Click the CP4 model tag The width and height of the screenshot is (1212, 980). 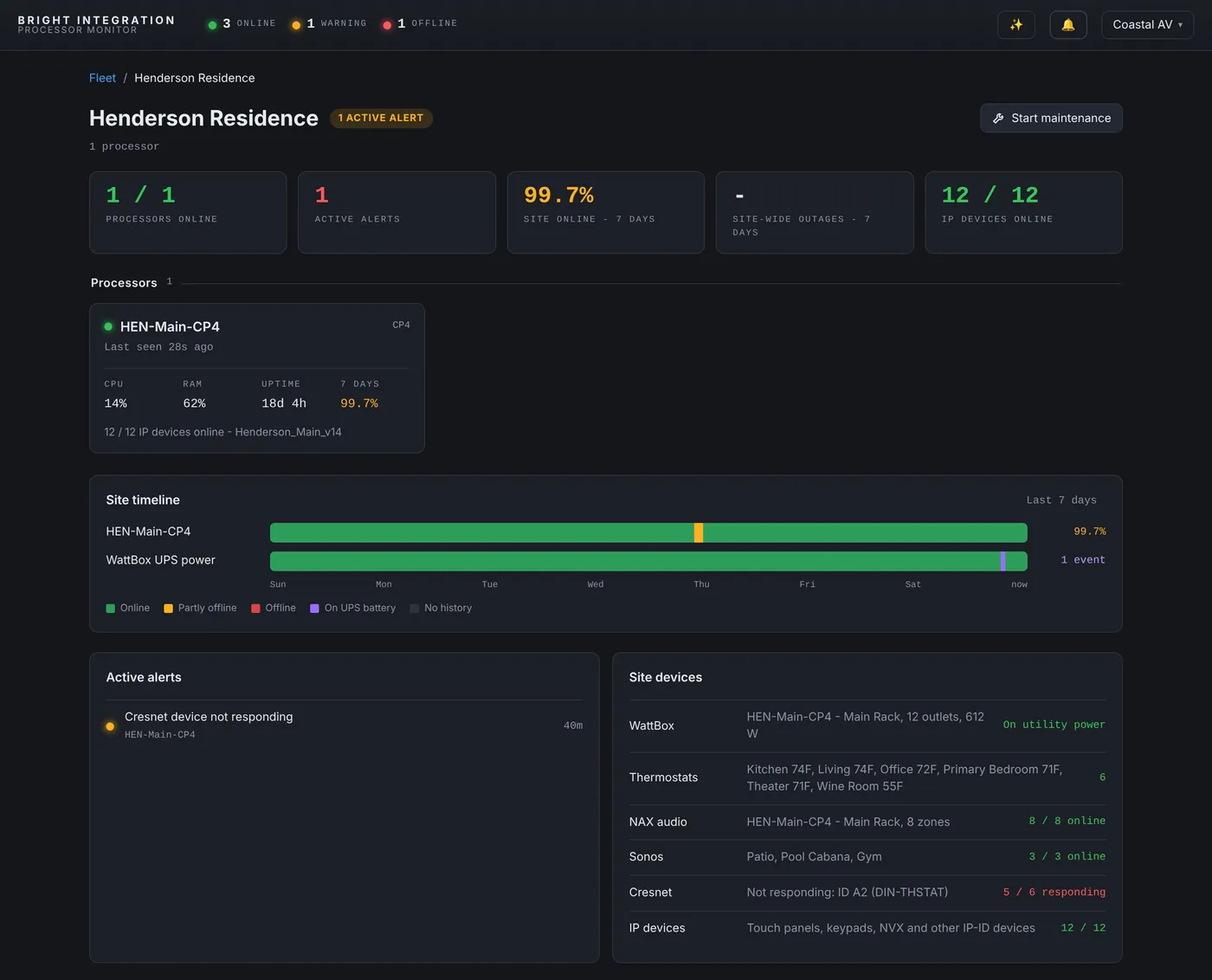pos(402,326)
